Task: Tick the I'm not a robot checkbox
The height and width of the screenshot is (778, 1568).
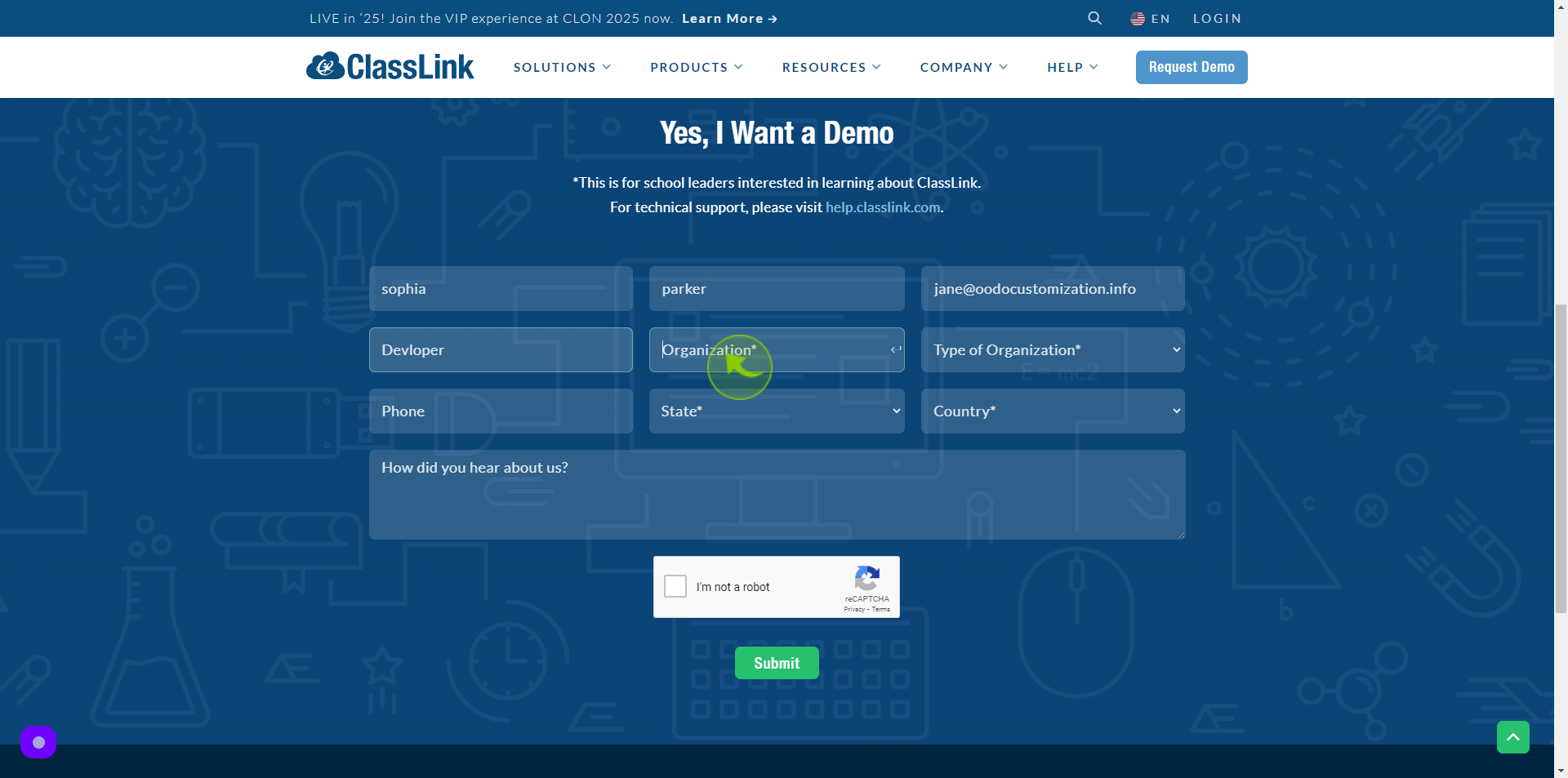Action: click(675, 586)
